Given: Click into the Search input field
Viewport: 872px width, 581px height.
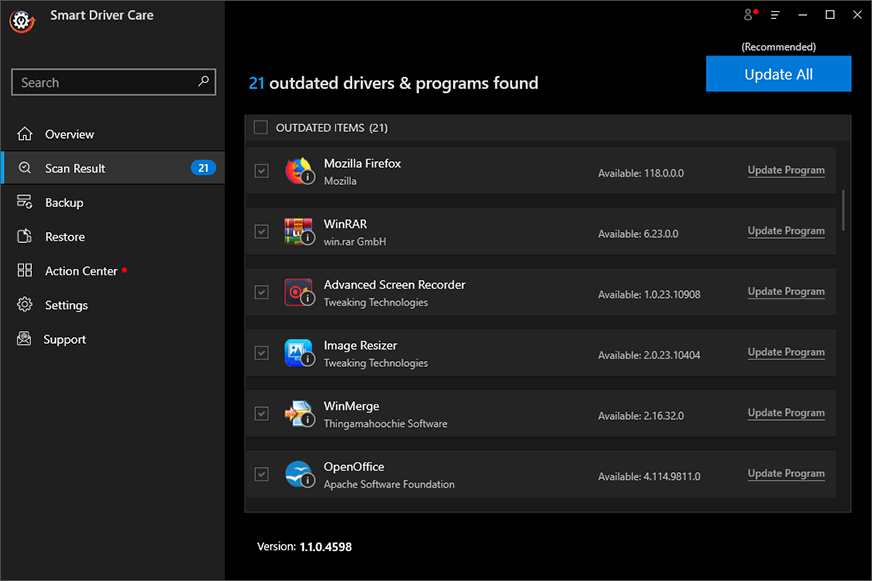Looking at the screenshot, I should click(x=105, y=82).
